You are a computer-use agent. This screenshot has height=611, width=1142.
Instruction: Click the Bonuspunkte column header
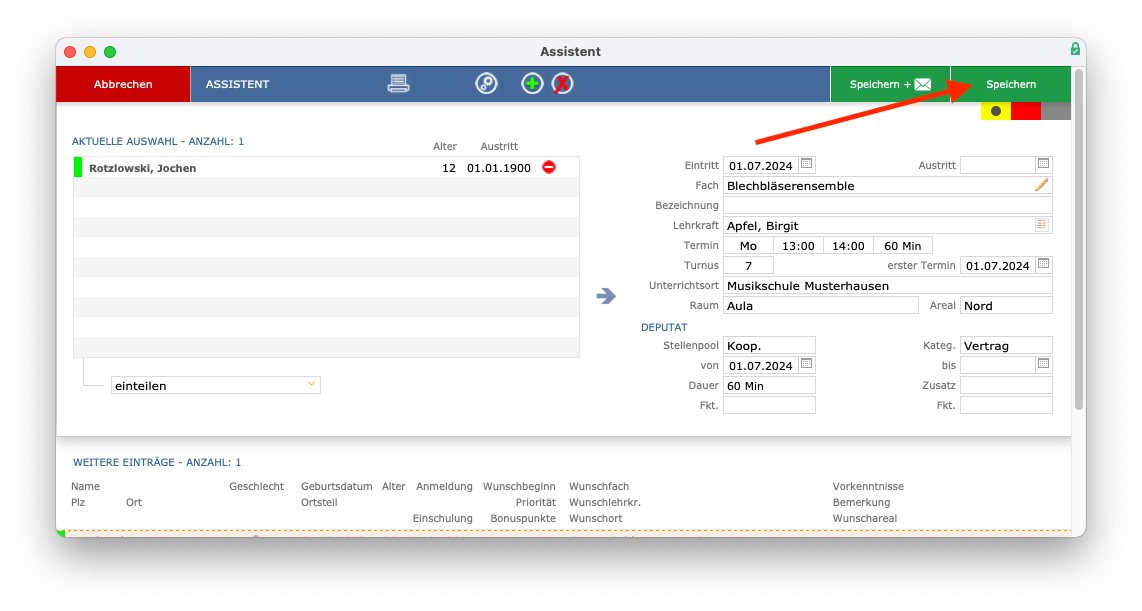click(x=523, y=518)
